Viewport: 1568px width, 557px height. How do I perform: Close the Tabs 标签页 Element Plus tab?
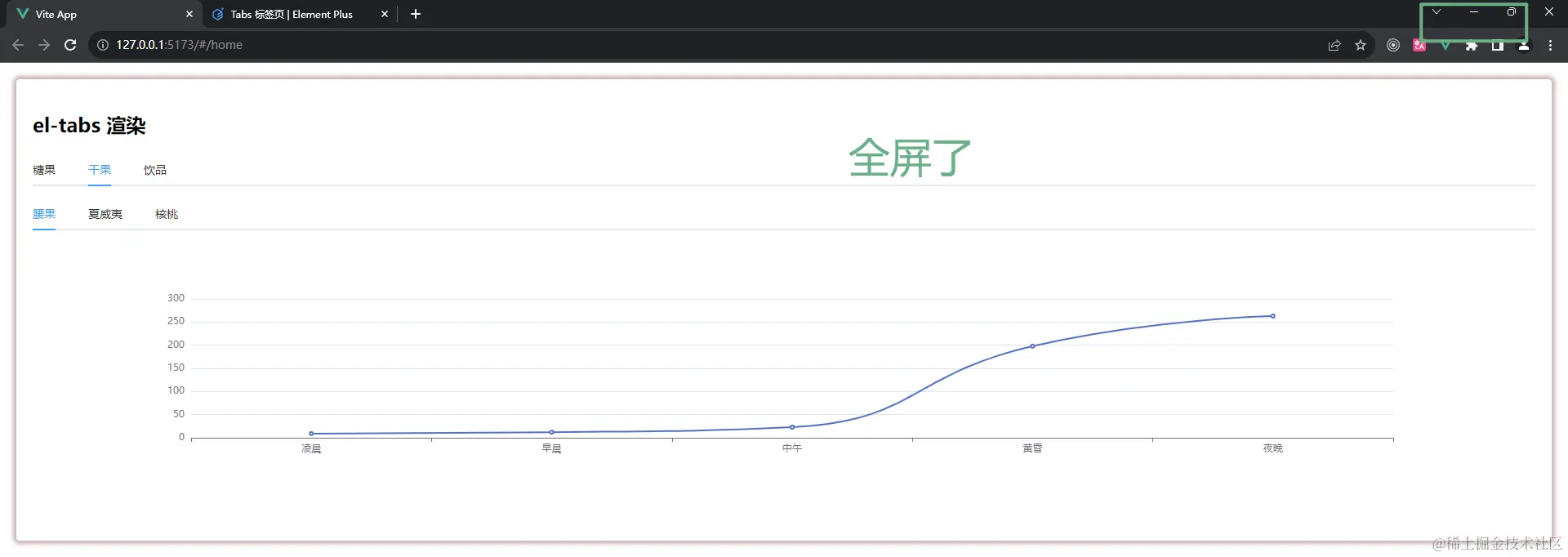tap(385, 14)
